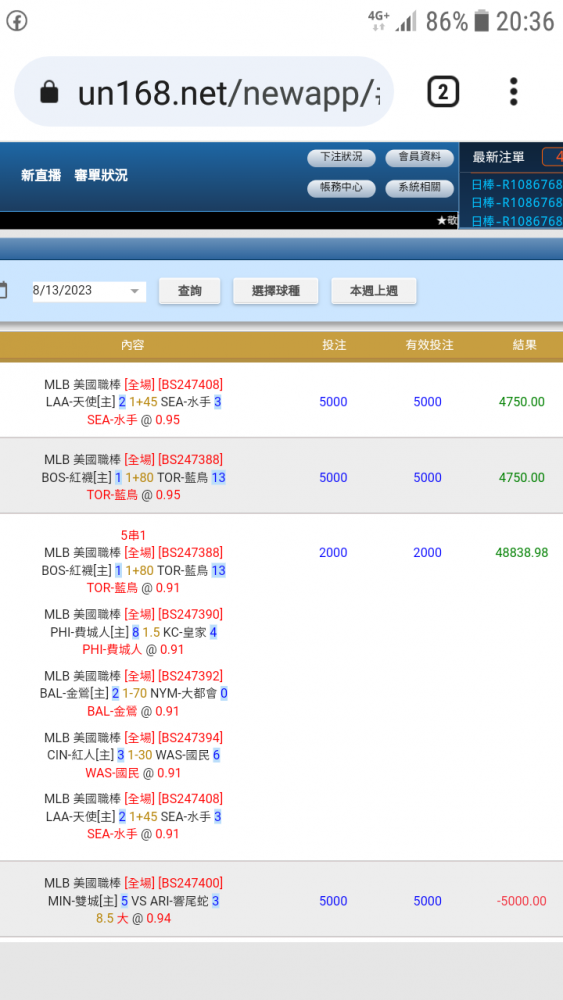Click 8.5 大 @ 0.94 selection
563x1000 pixels.
click(133, 919)
